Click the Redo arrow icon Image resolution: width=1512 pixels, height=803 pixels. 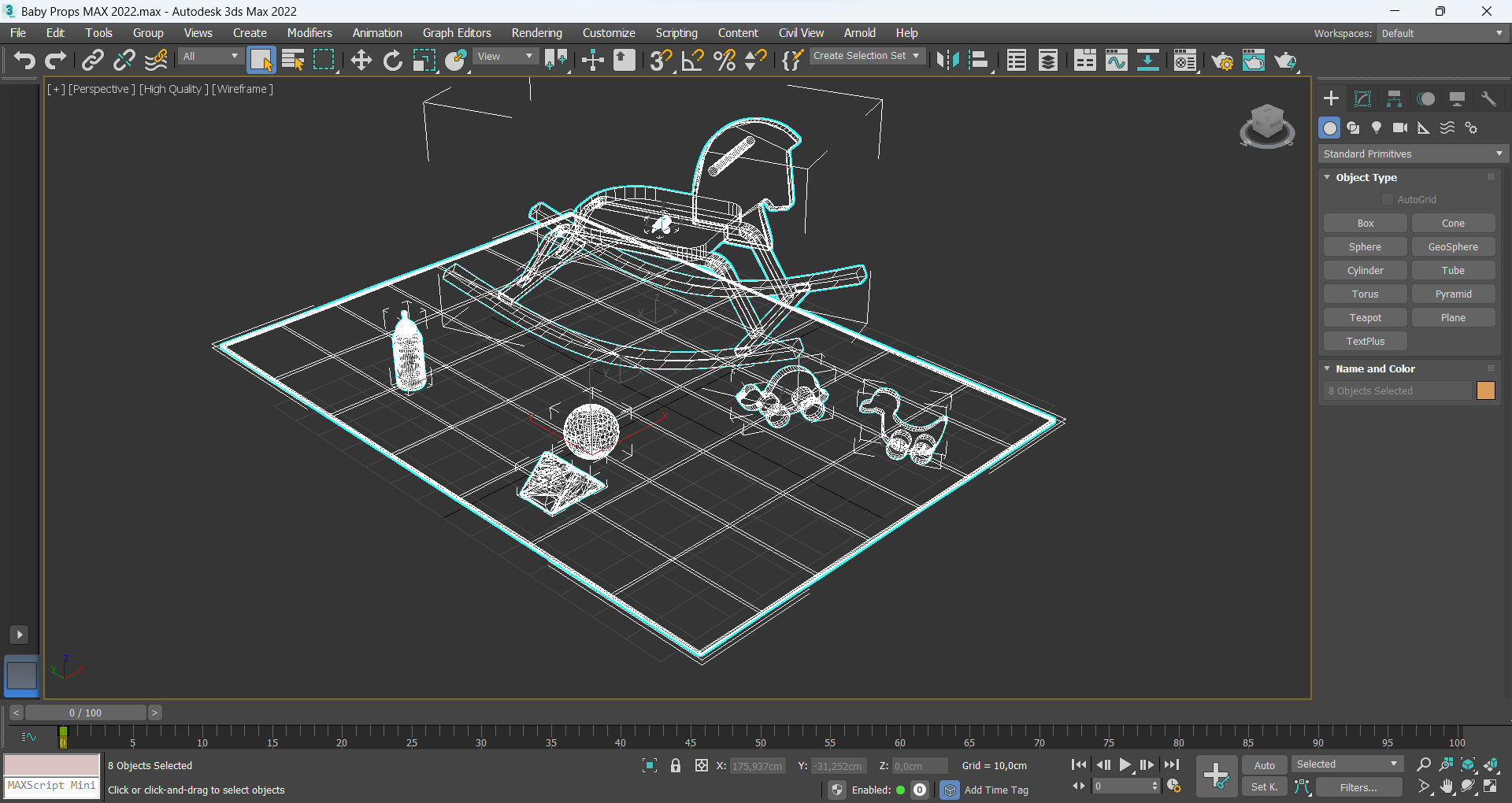point(56,60)
